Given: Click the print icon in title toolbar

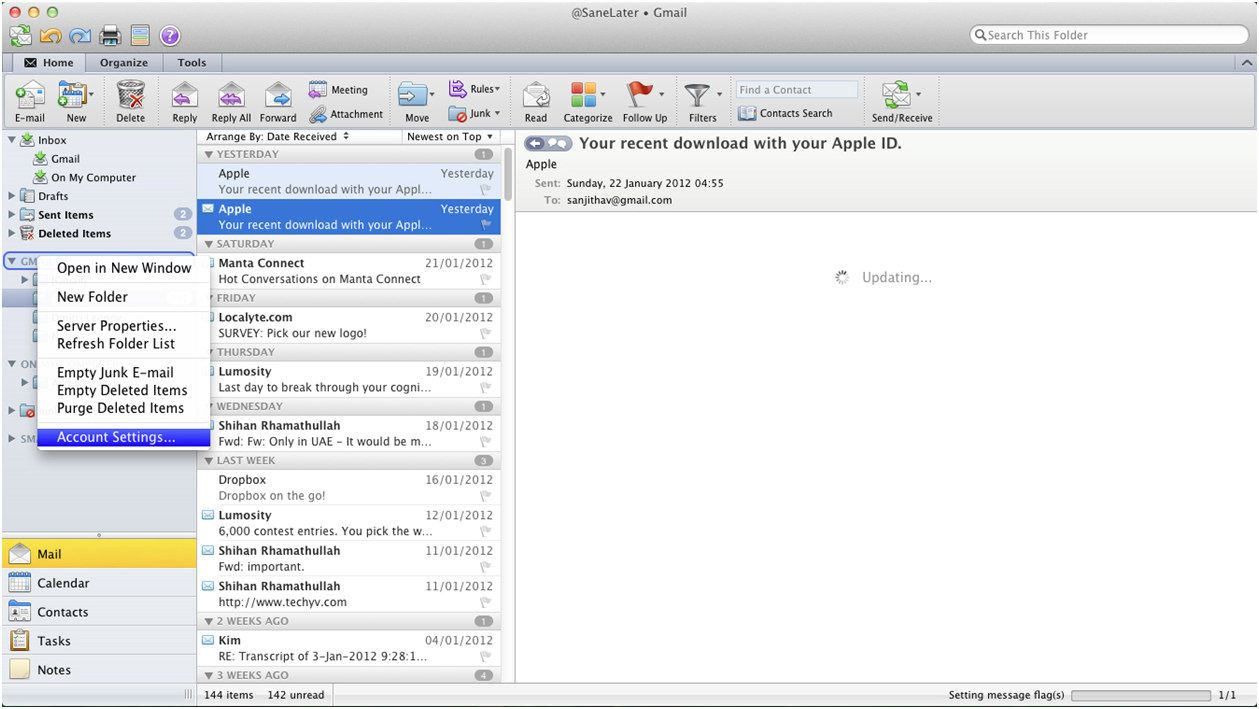Looking at the screenshot, I should (110, 36).
